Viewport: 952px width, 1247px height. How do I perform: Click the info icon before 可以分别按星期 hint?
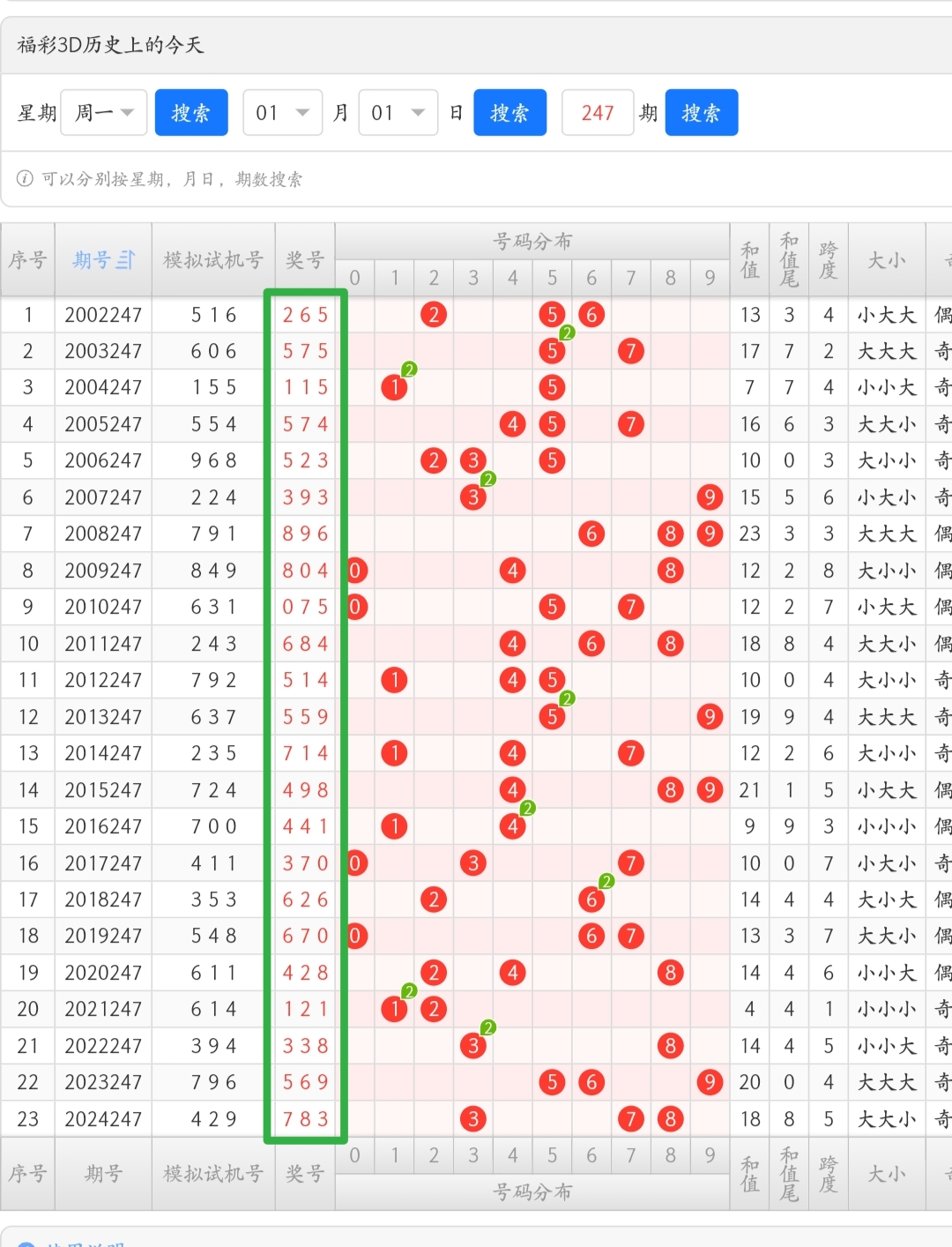[x=25, y=179]
